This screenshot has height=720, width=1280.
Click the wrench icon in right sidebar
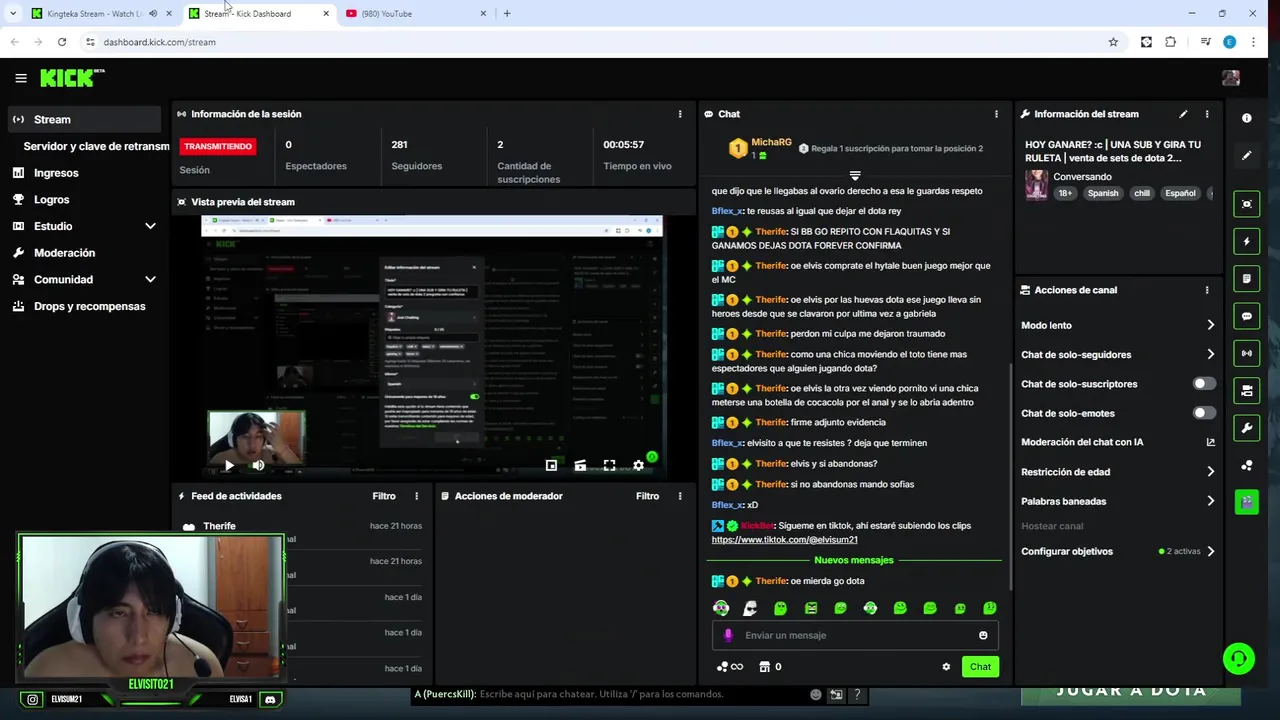(x=1246, y=428)
